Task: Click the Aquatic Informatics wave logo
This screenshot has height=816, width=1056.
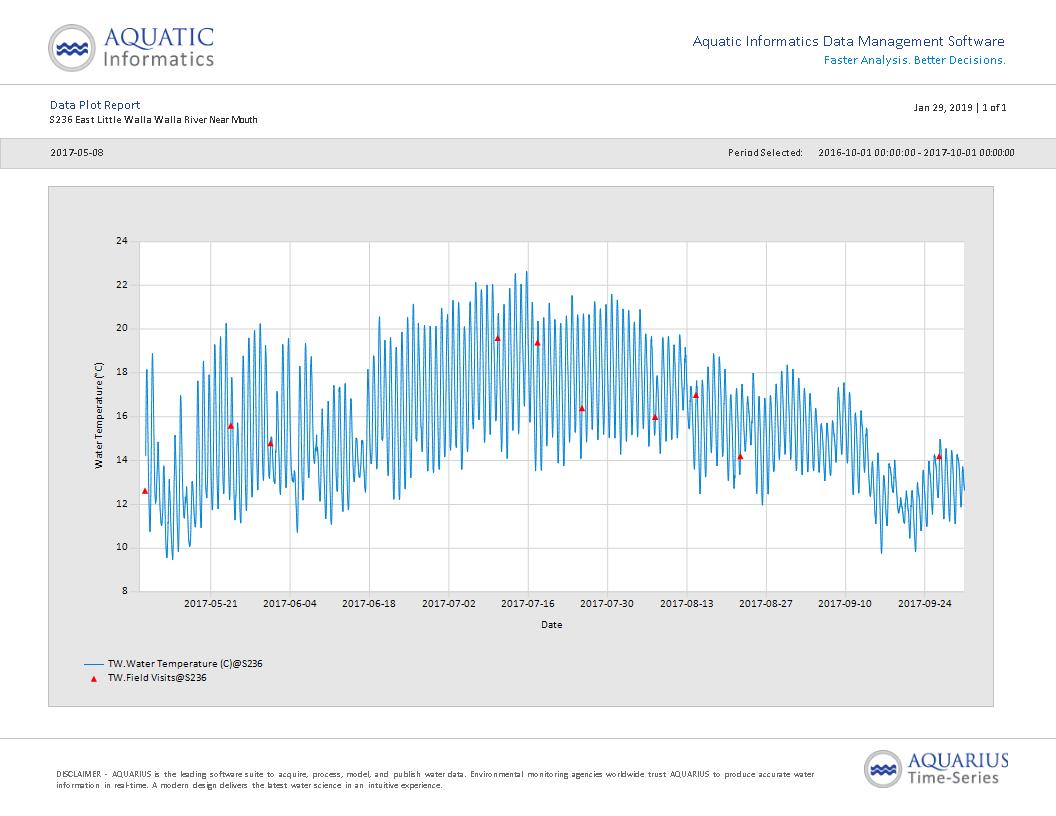Action: [x=71, y=48]
